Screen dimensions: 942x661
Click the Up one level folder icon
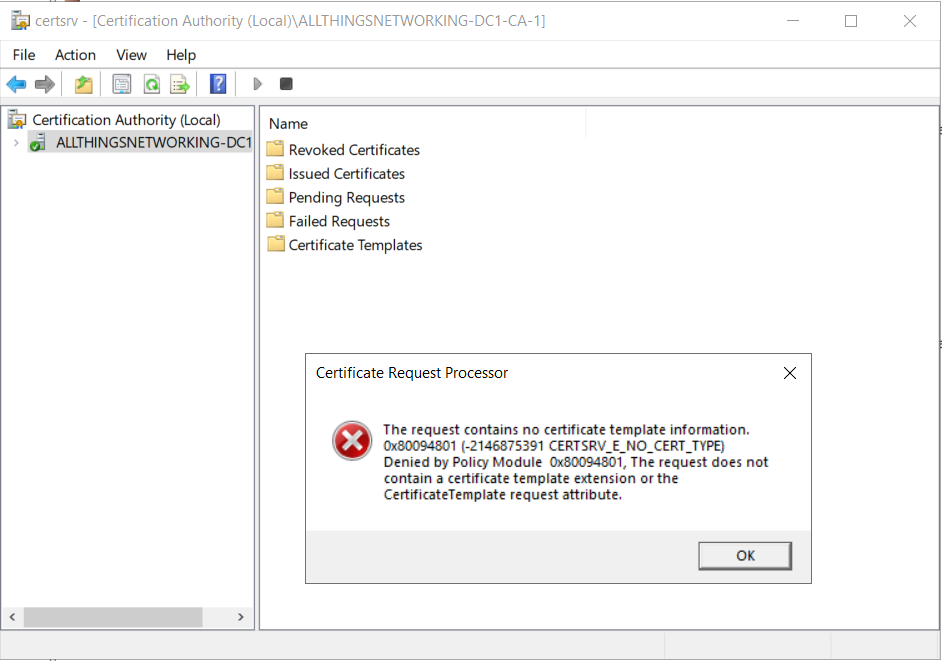(84, 84)
